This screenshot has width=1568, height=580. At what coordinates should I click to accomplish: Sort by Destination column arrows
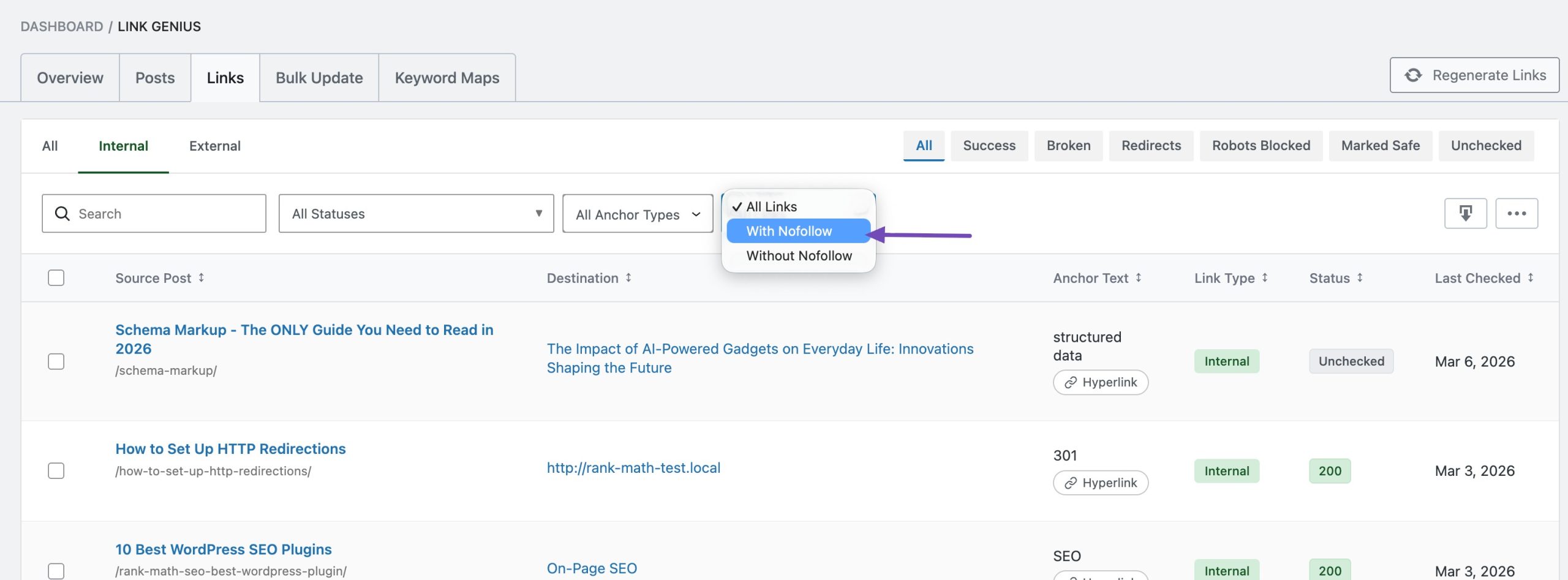tap(628, 277)
